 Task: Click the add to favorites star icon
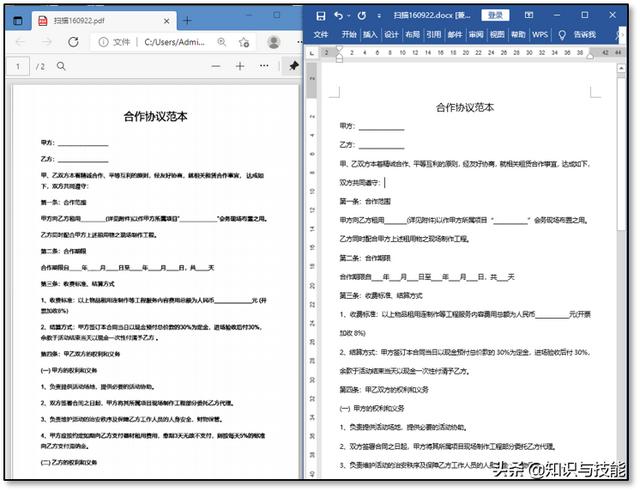244,42
